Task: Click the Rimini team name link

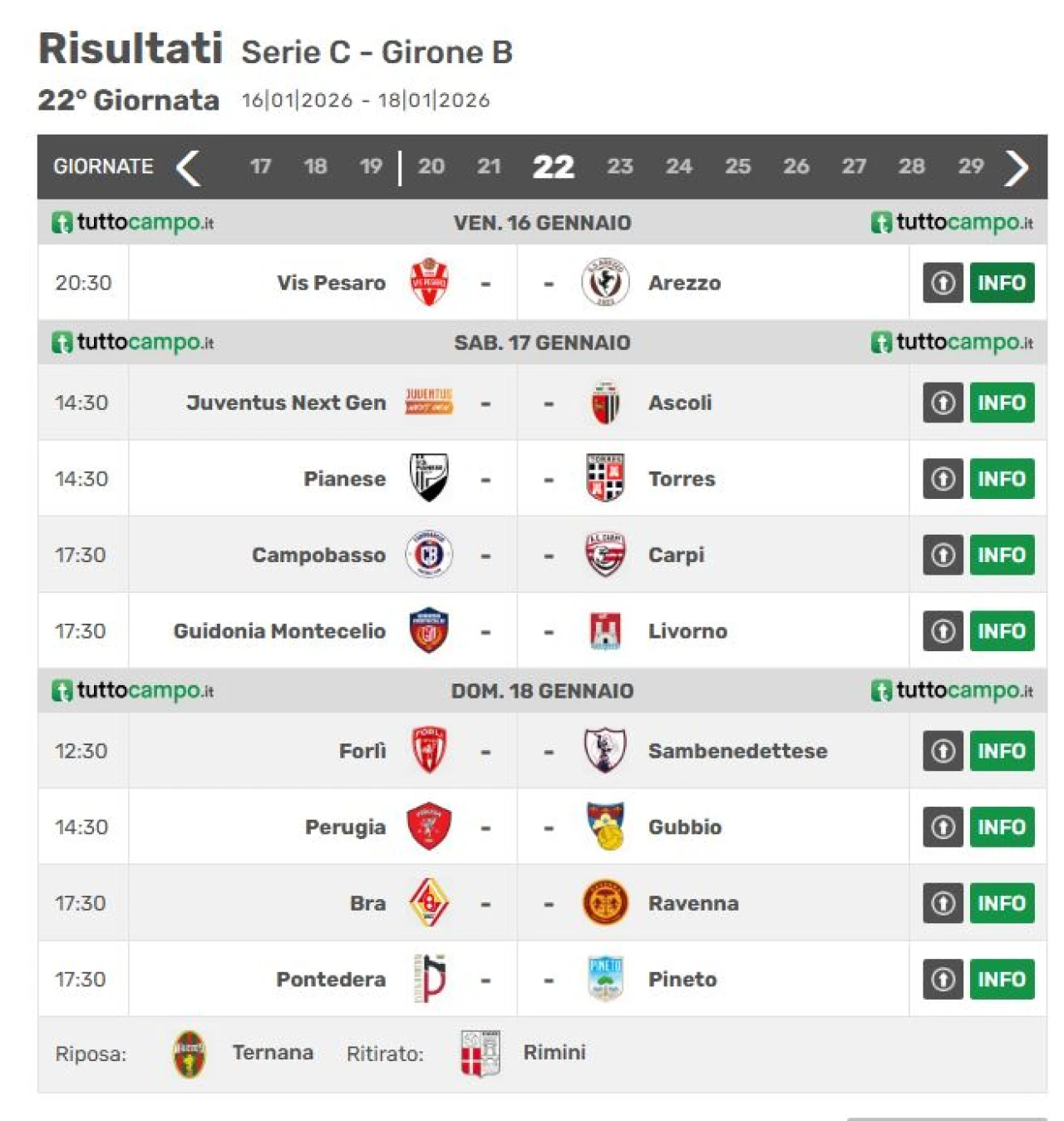Action: coord(554,1053)
